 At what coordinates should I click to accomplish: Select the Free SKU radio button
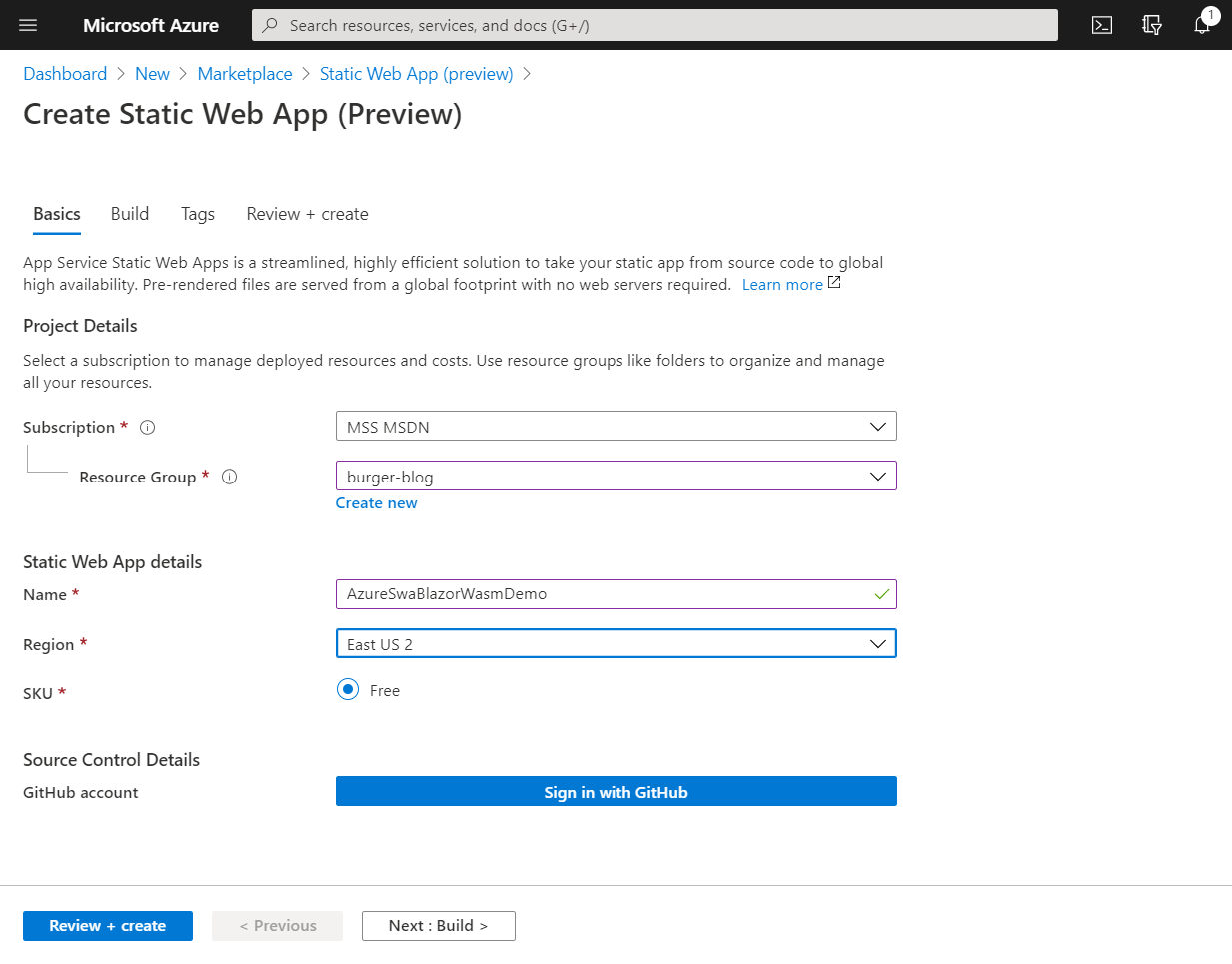(348, 689)
